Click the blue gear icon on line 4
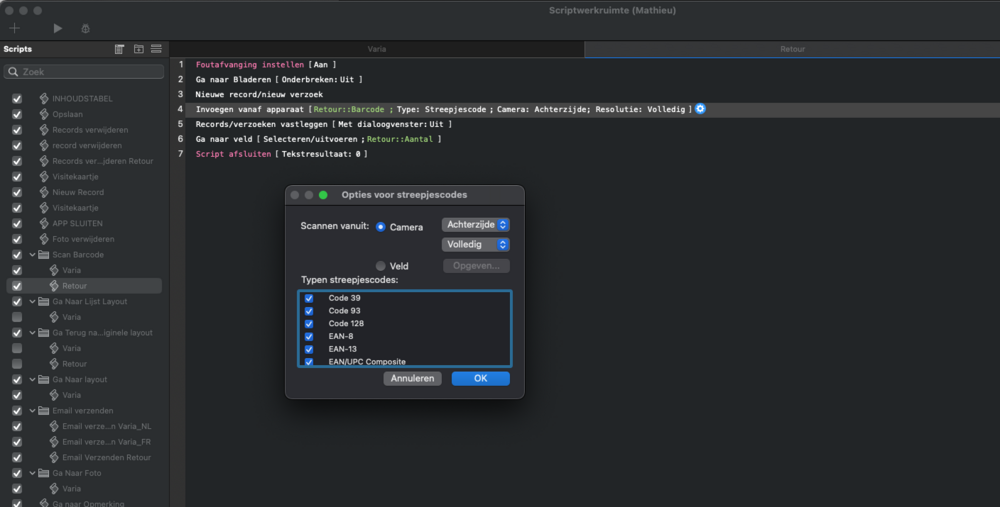Screen dimensions: 1000x507 click(x=700, y=108)
